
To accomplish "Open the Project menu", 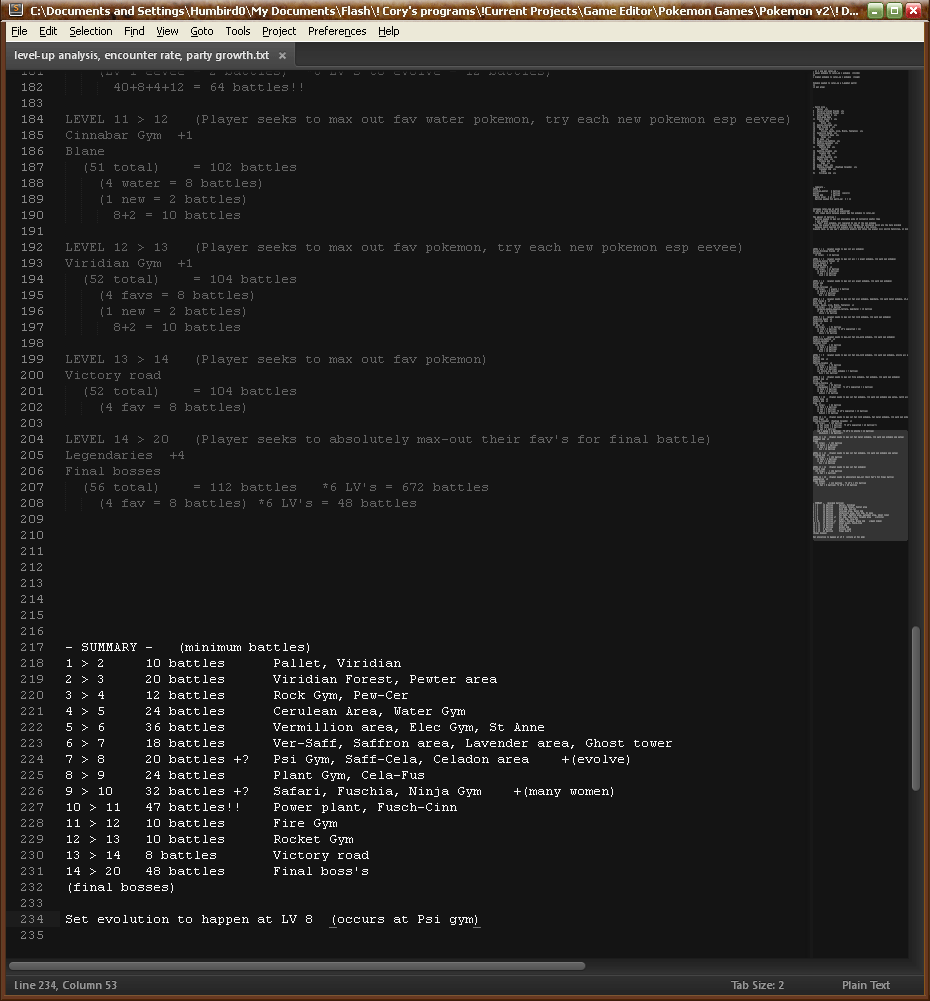I will point(279,31).
